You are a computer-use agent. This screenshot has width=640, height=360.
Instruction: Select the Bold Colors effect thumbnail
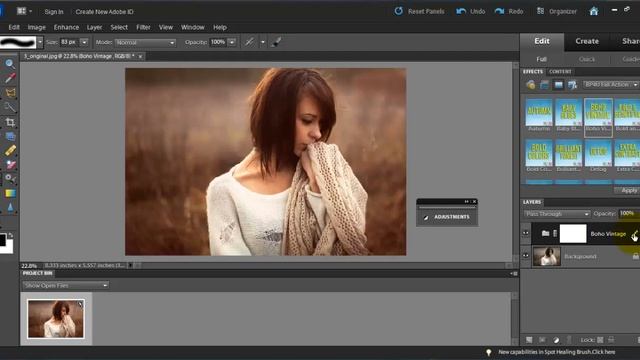tap(539, 156)
